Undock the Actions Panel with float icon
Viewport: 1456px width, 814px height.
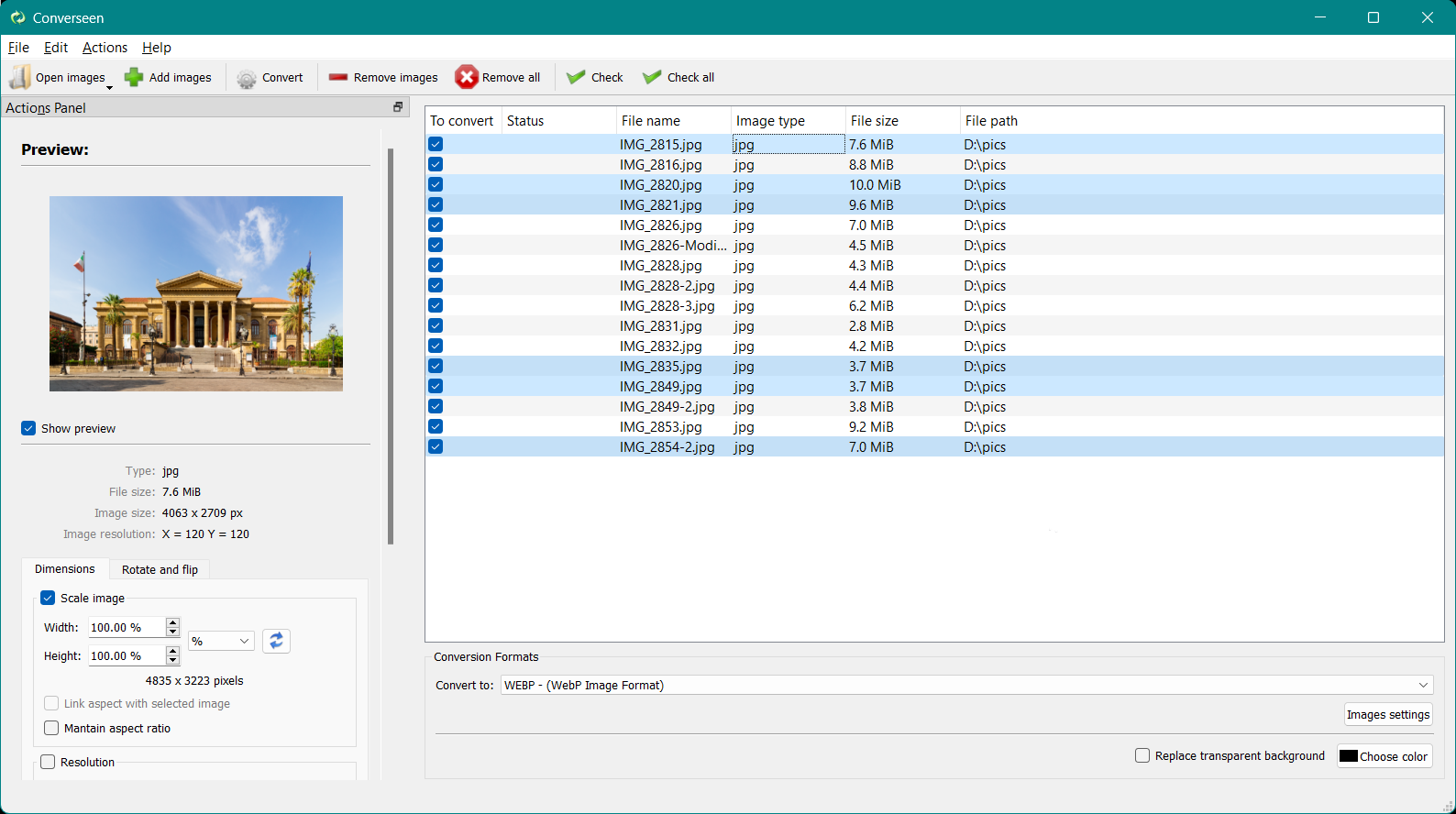398,107
